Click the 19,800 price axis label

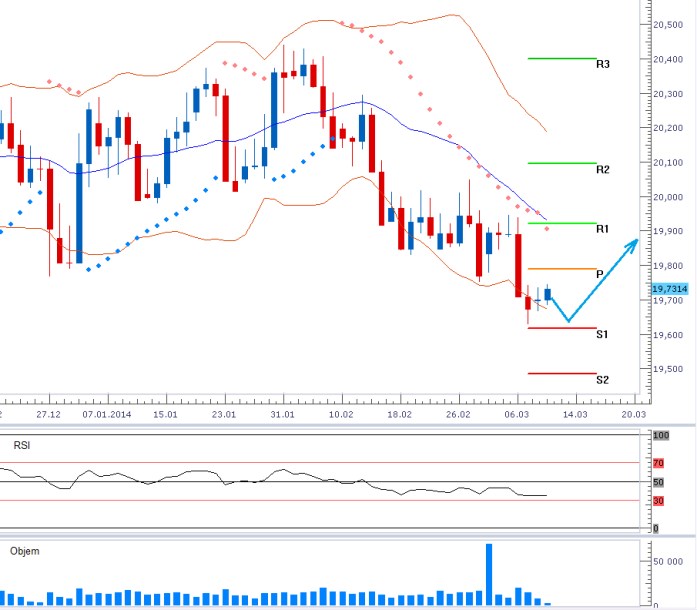[668, 266]
